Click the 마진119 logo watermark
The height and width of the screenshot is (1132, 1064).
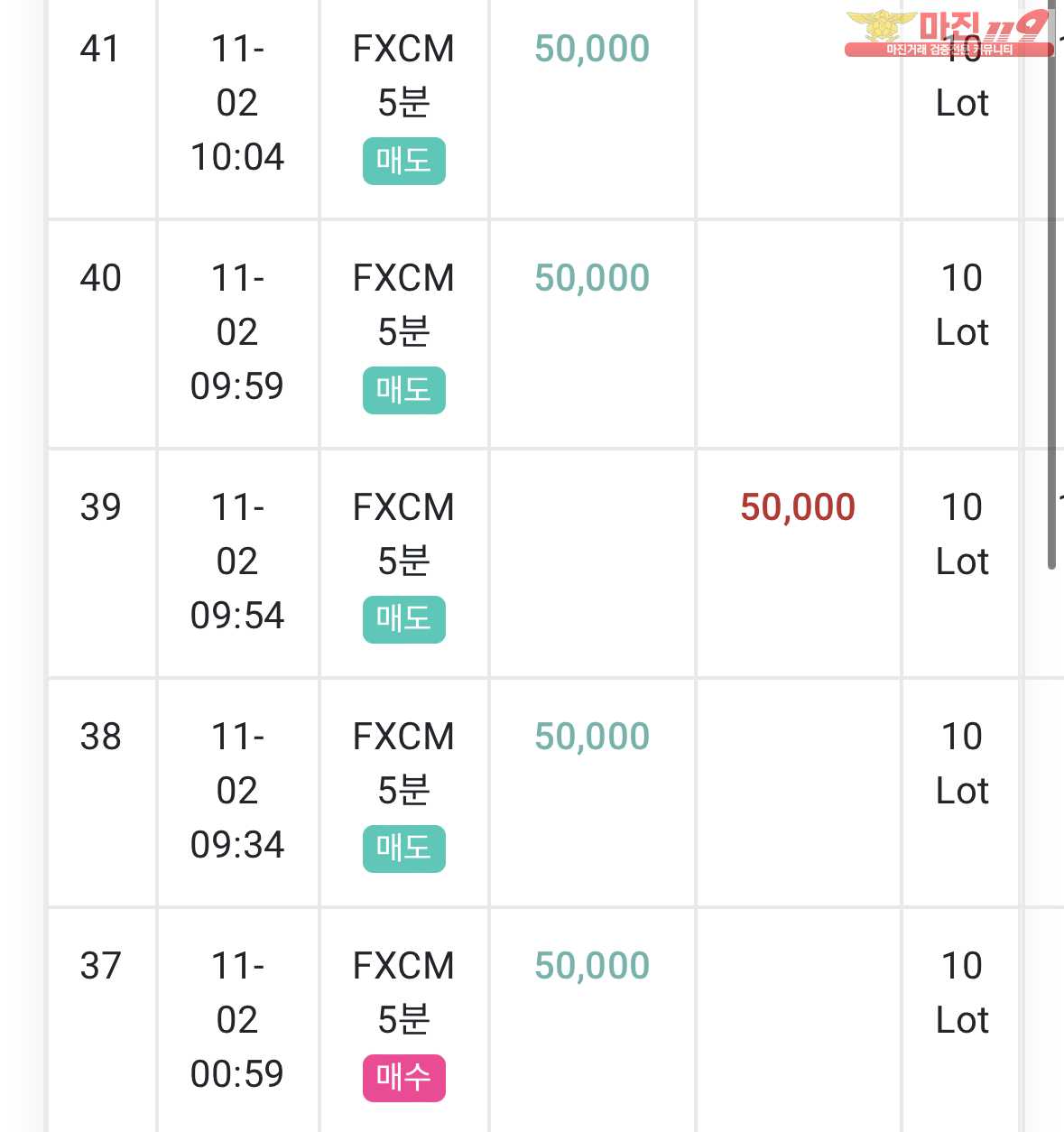pyautogui.click(x=948, y=33)
